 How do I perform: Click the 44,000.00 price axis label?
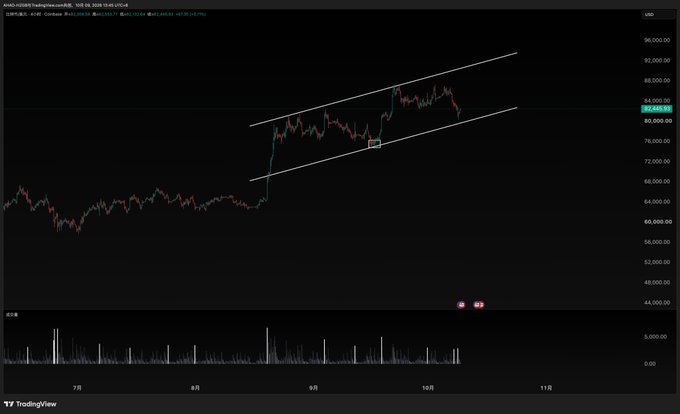[657, 303]
